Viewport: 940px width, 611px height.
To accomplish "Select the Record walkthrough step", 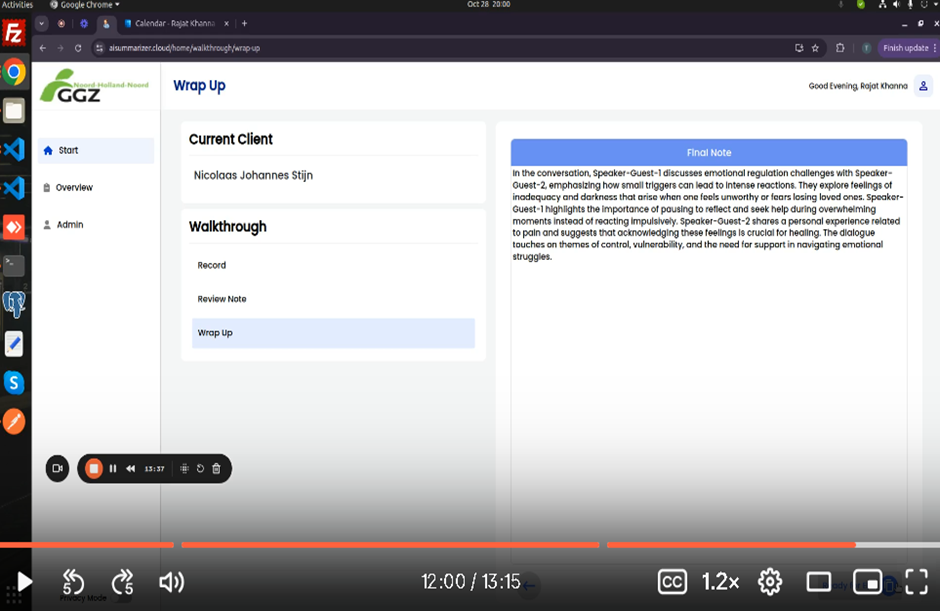I will point(212,265).
